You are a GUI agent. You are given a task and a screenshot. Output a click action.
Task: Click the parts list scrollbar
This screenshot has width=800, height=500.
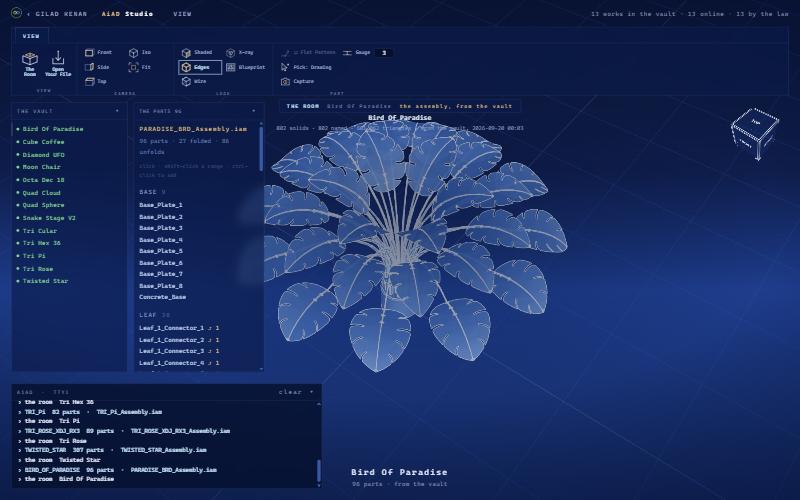point(261,148)
